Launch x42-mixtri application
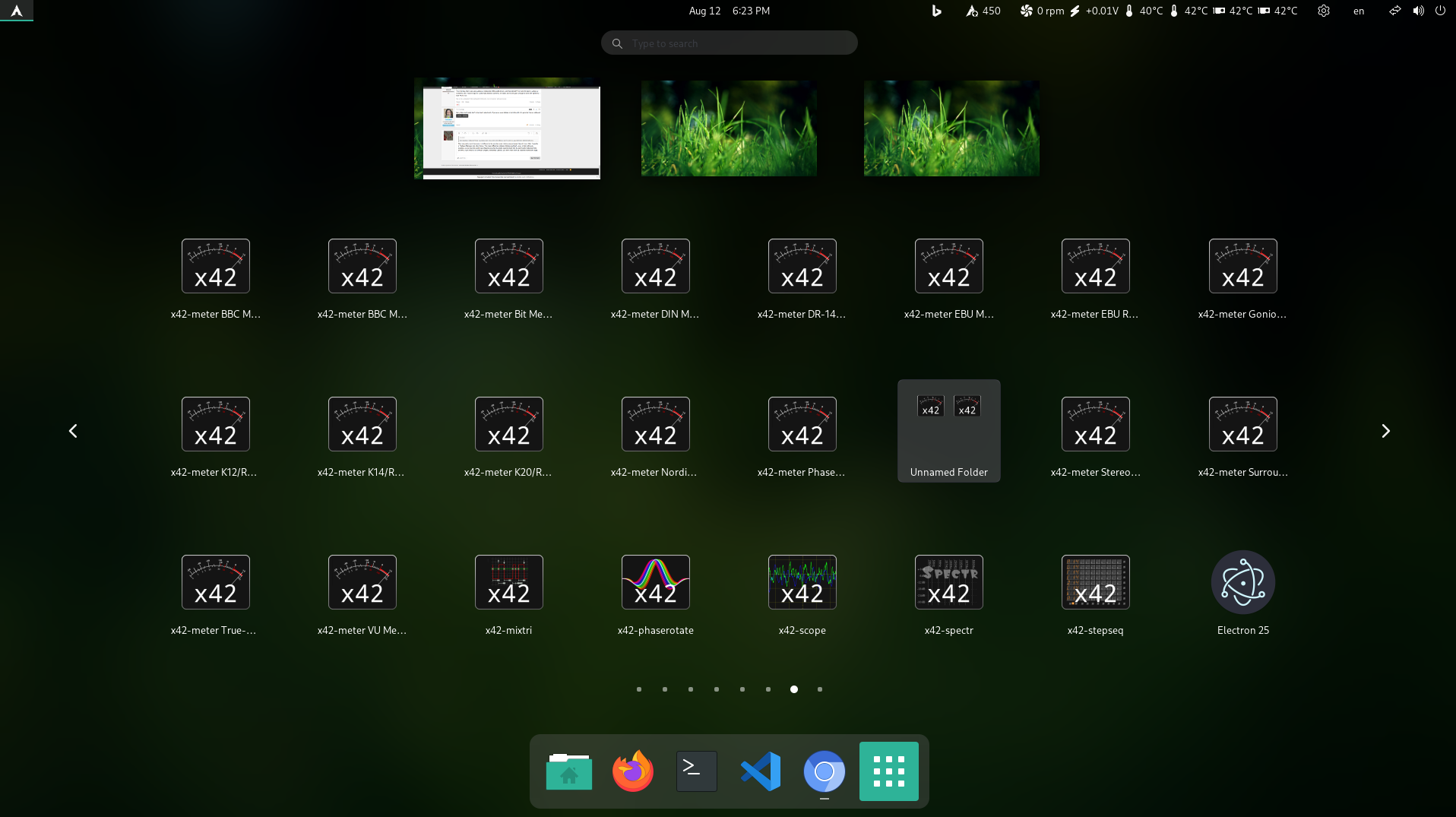The height and width of the screenshot is (817, 1456). pyautogui.click(x=508, y=594)
